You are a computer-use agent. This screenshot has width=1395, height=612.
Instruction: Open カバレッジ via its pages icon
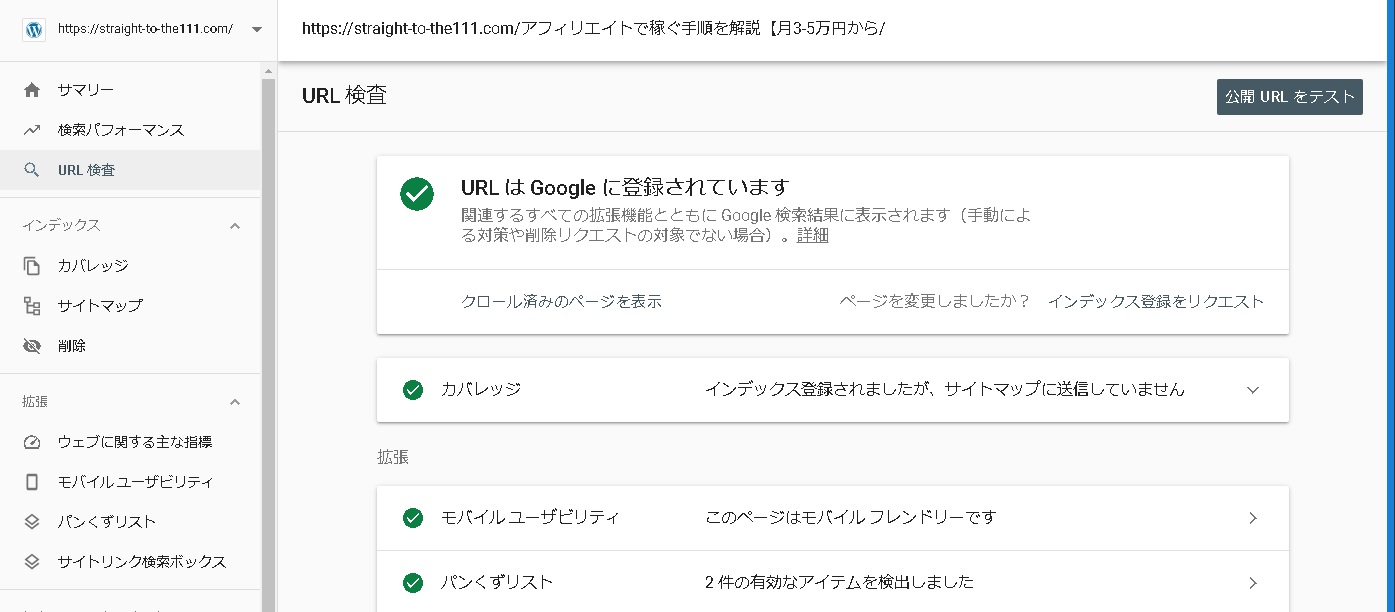[x=32, y=266]
